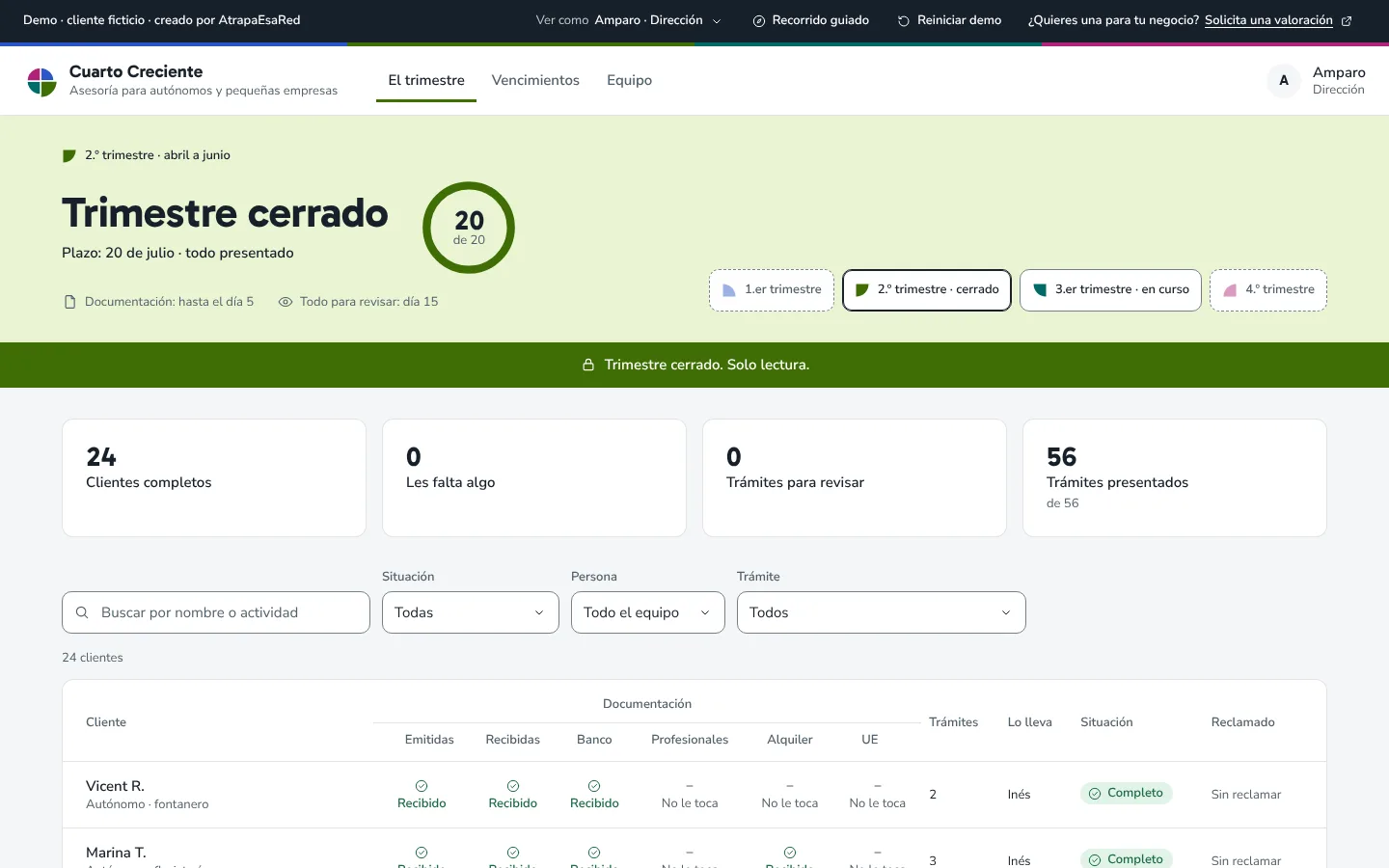1389x868 pixels.
Task: Click the check icon under Emitidas for Vicent R.
Action: tap(422, 786)
